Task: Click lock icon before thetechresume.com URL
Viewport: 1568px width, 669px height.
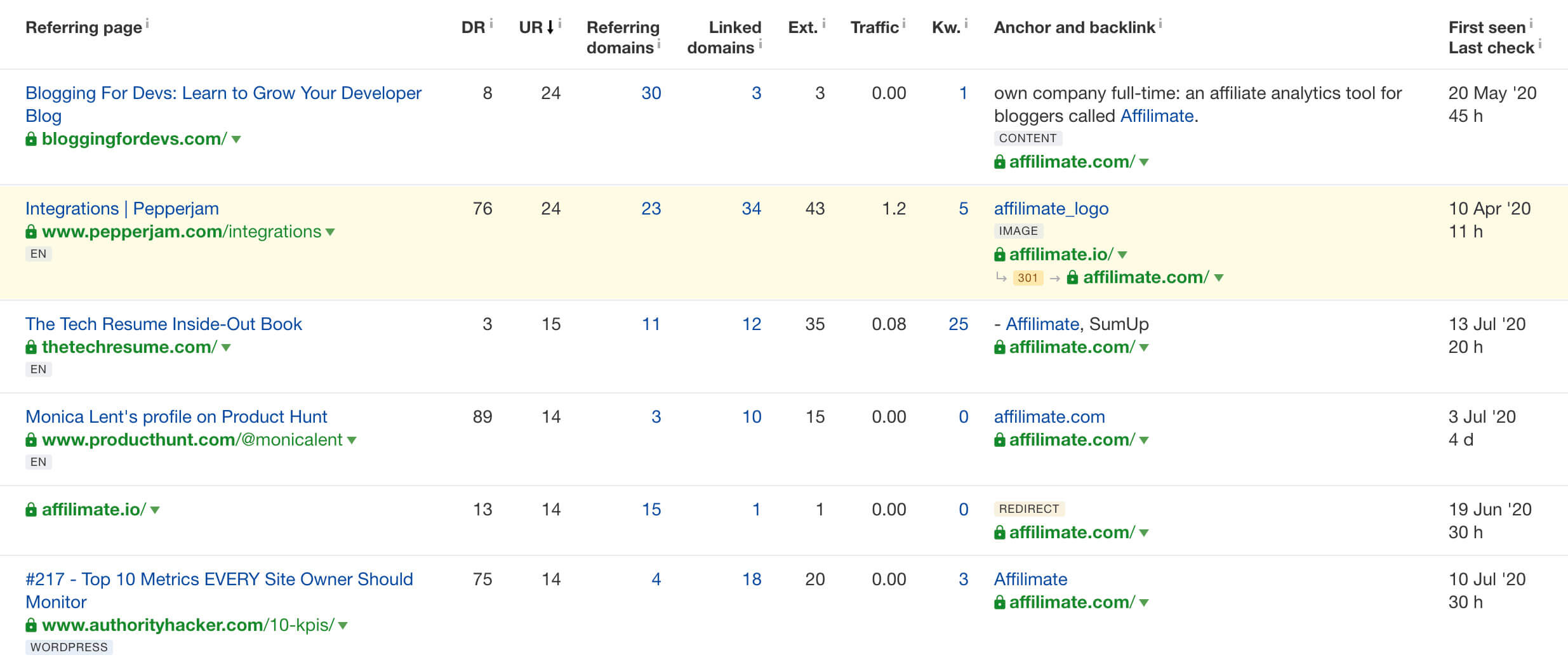Action: tap(31, 347)
